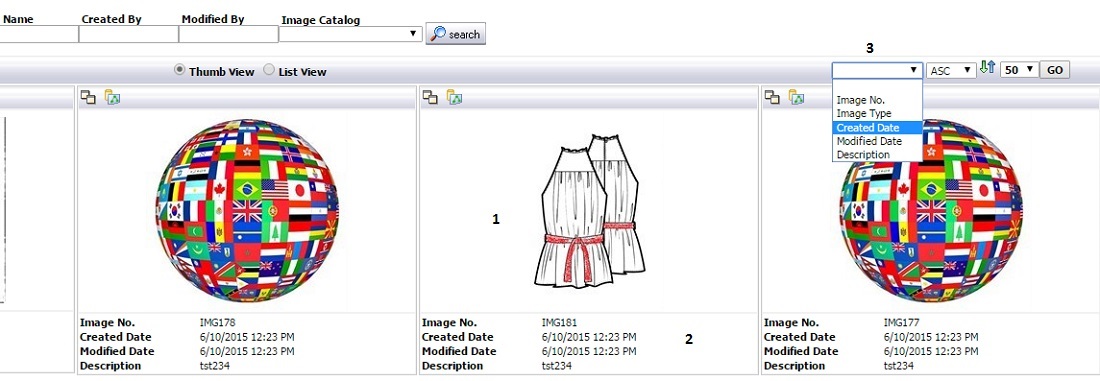Screen dimensions: 1100x381
Task: Open the ASC sort order dropdown
Action: (951, 70)
